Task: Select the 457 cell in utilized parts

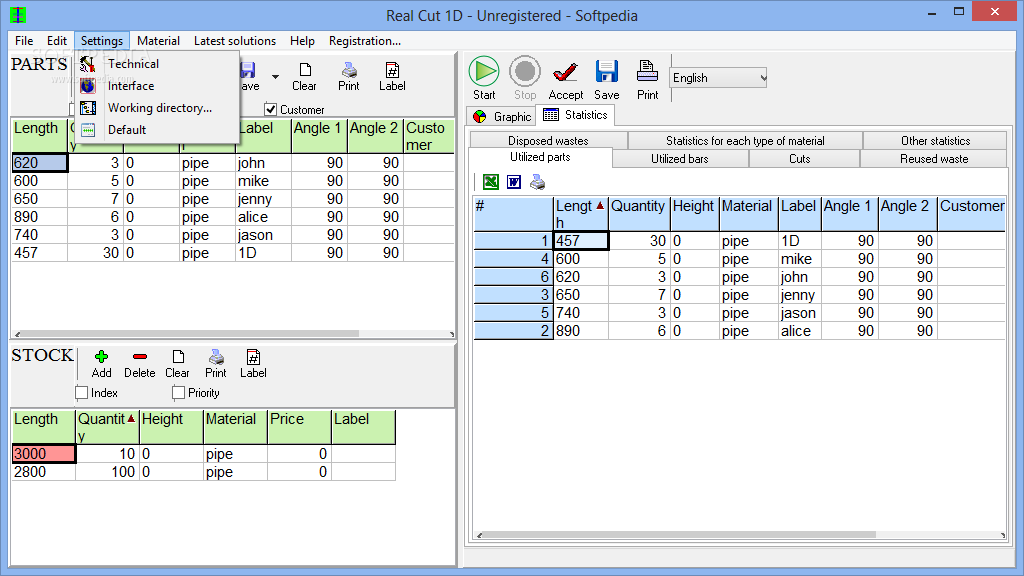Action: (581, 241)
